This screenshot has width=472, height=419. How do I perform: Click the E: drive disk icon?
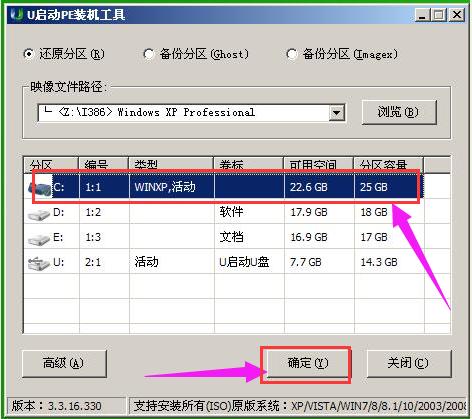pyautogui.click(x=39, y=239)
